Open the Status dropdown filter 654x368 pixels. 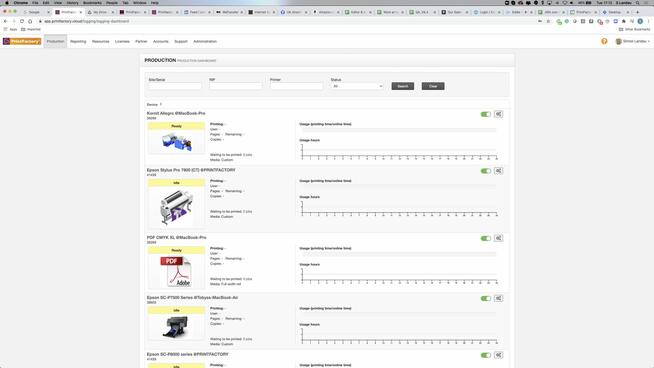point(357,86)
